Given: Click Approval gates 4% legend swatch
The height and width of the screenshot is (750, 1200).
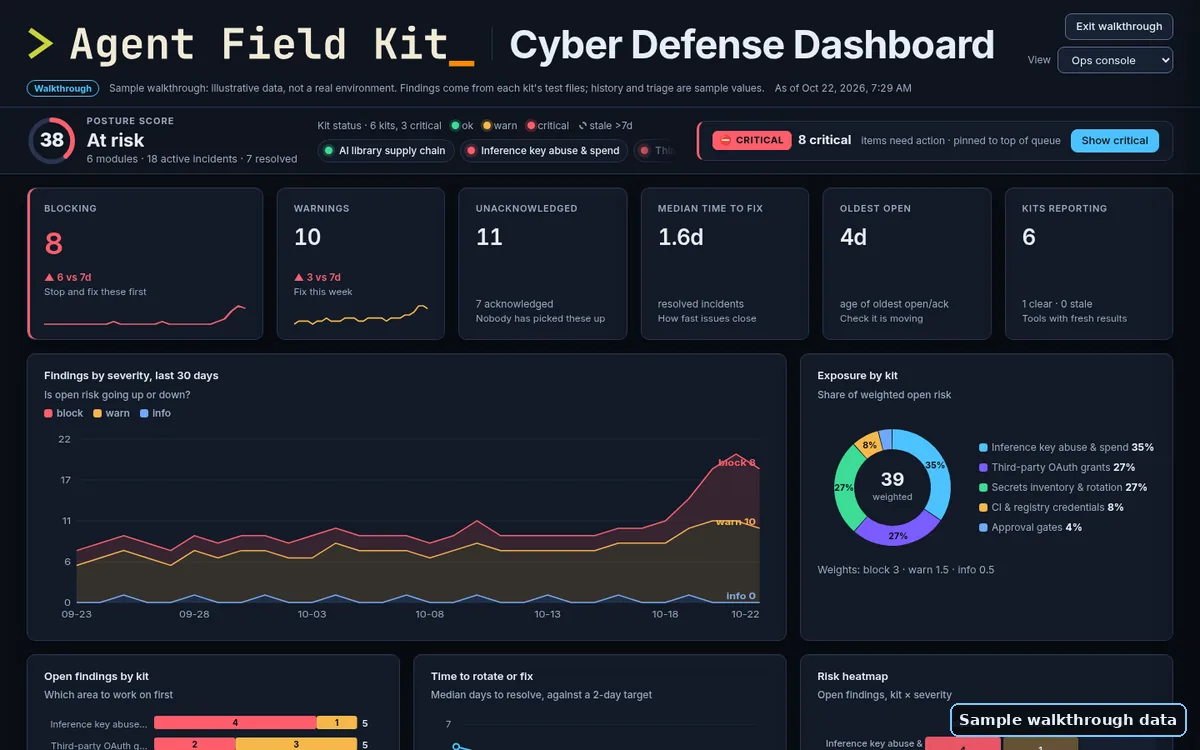Looking at the screenshot, I should [x=984, y=528].
